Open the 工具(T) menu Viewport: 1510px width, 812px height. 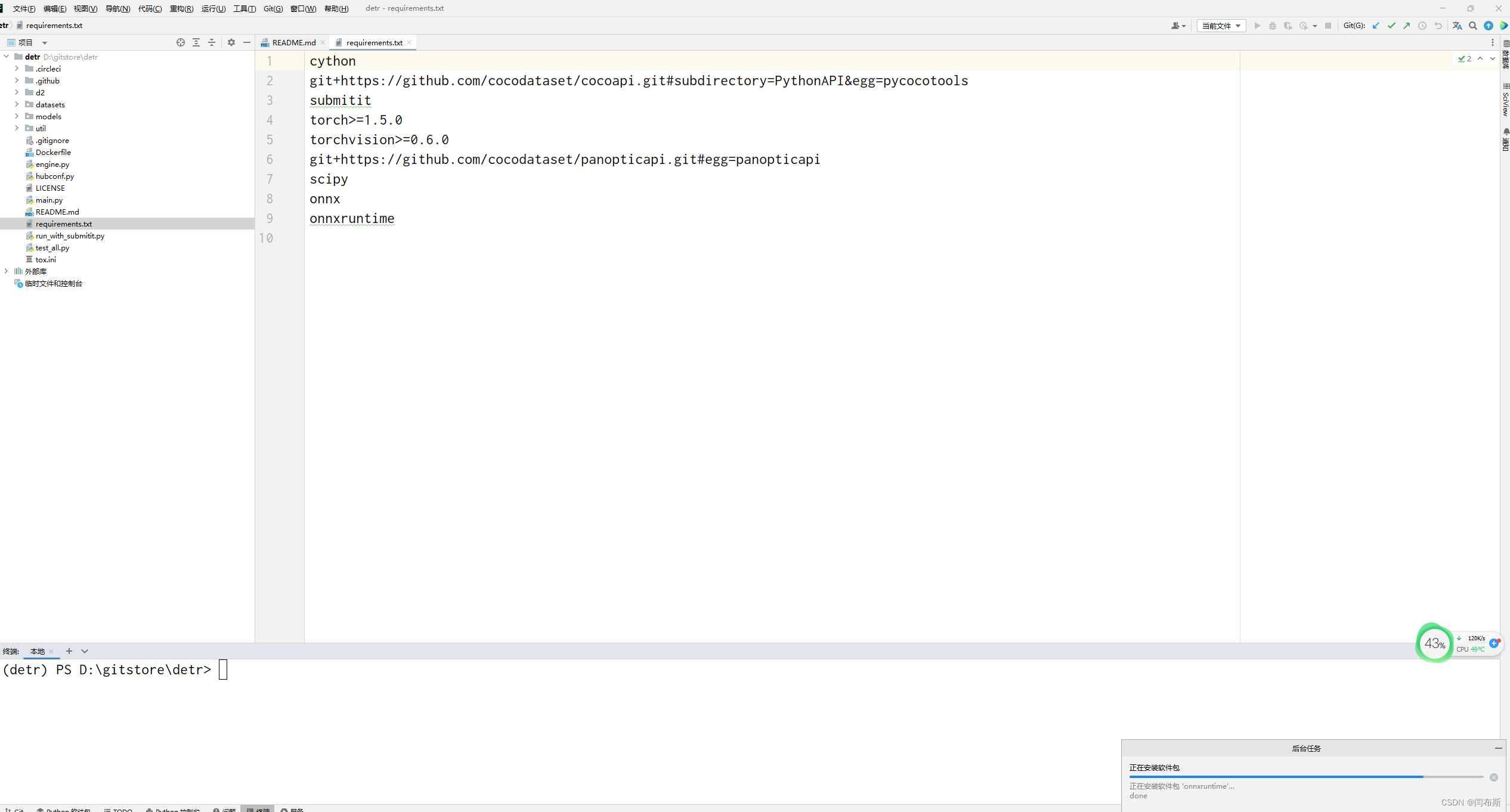click(244, 8)
